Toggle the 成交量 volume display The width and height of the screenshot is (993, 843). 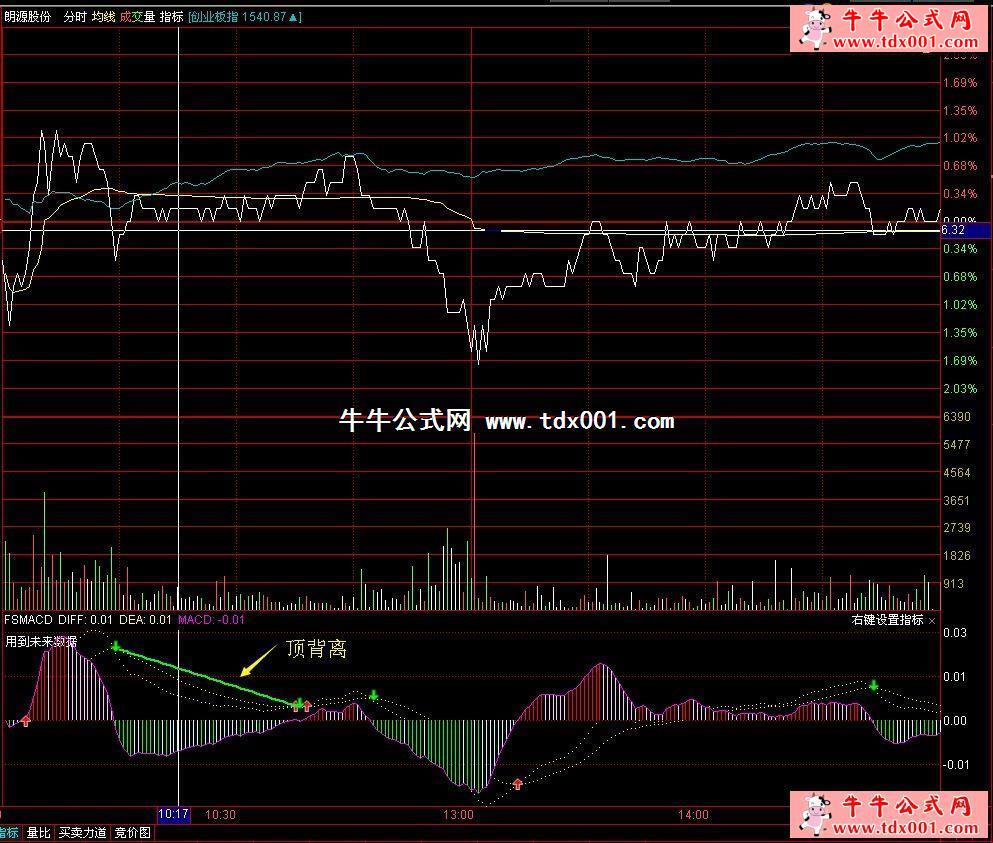click(x=137, y=17)
